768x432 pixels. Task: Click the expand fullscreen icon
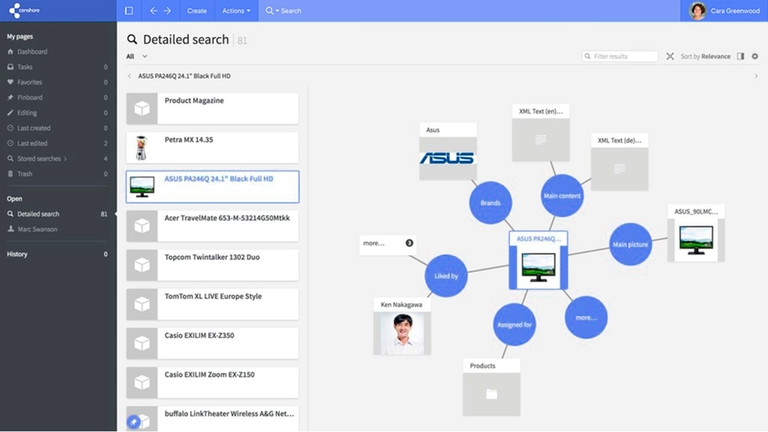(670, 56)
